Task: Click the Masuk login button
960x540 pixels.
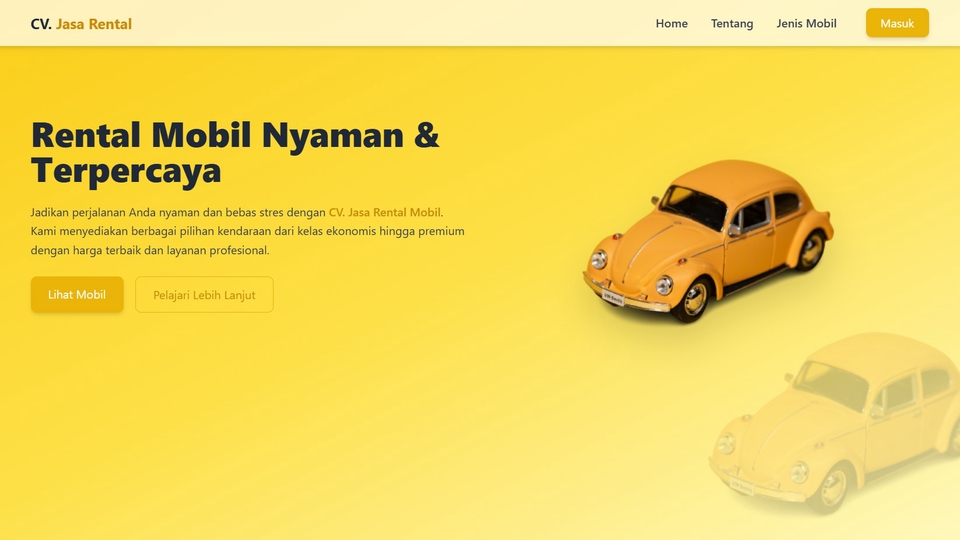Action: 897,23
